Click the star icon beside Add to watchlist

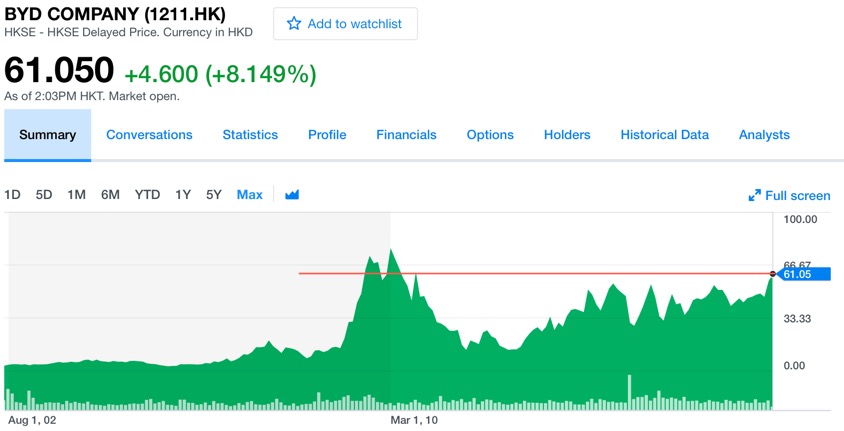pyautogui.click(x=294, y=24)
